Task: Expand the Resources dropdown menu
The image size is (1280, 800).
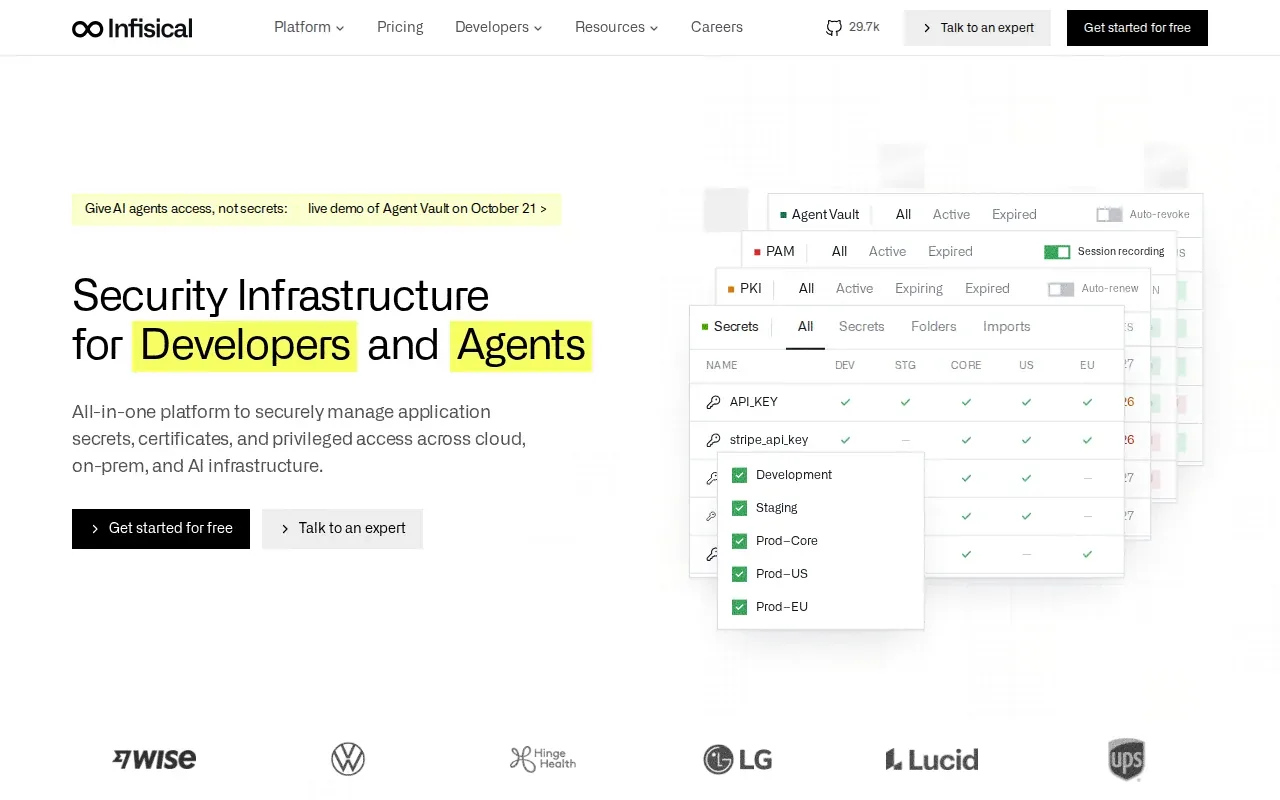Action: 617,28
